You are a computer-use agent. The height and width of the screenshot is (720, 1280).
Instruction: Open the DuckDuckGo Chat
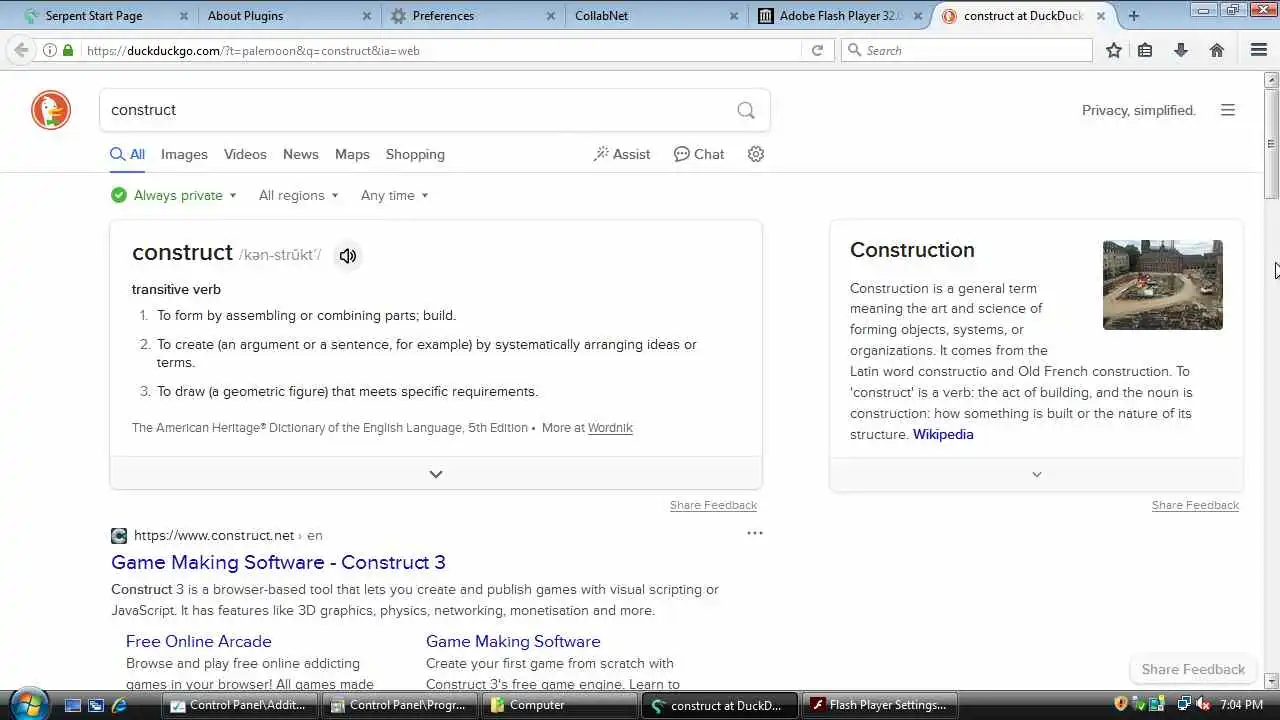[x=699, y=154]
